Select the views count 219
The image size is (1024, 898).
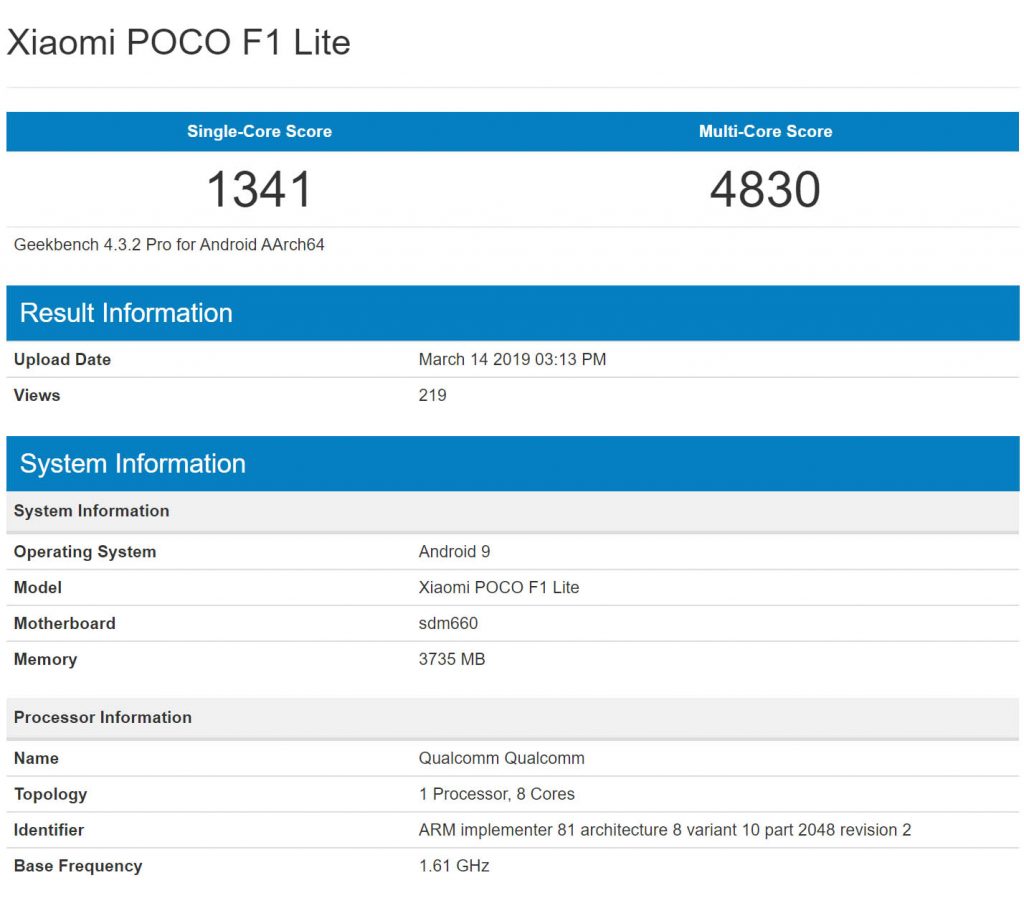[432, 396]
